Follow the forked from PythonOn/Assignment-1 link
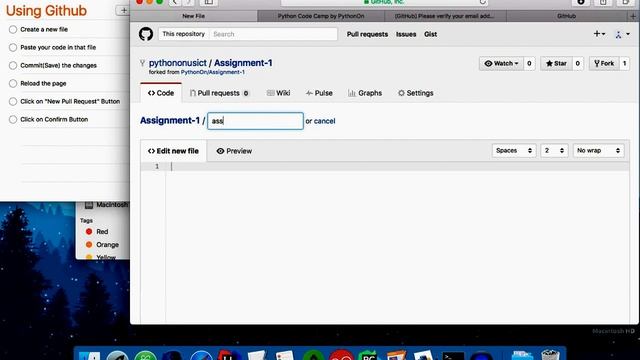Viewport: 640px width, 360px height. (x=213, y=72)
